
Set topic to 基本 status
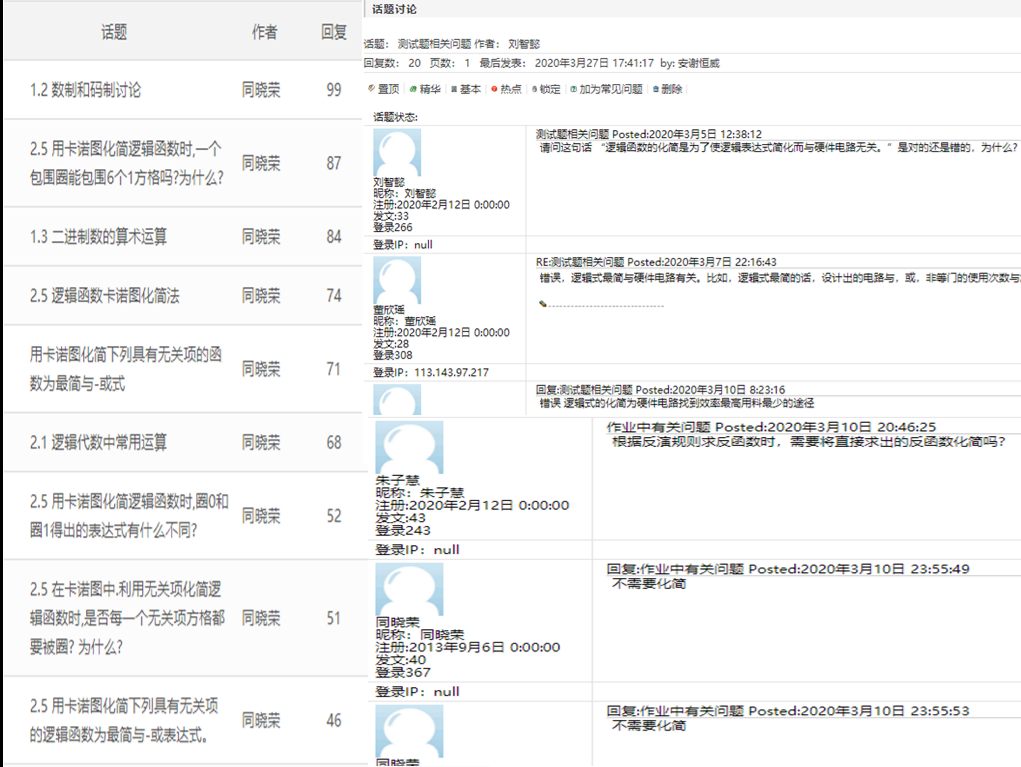(466, 89)
